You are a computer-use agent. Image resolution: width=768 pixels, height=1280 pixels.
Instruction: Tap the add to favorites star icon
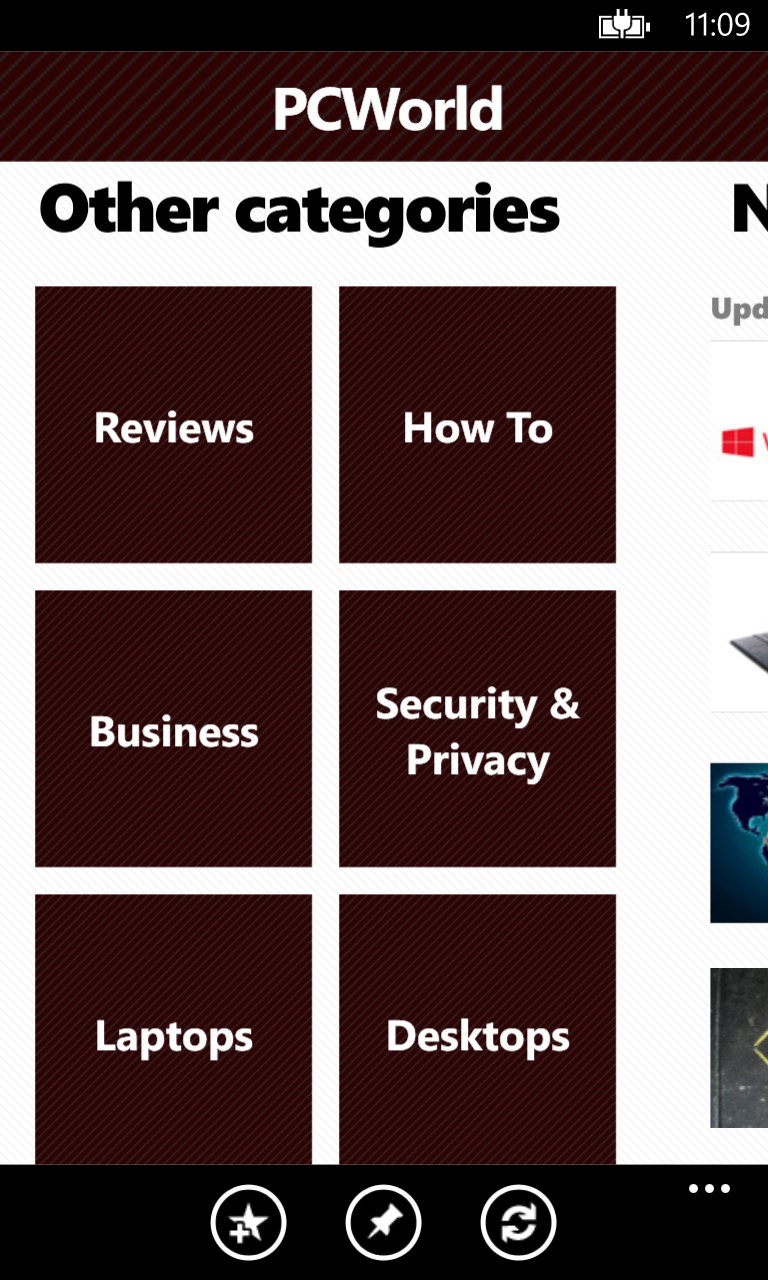pos(248,1222)
